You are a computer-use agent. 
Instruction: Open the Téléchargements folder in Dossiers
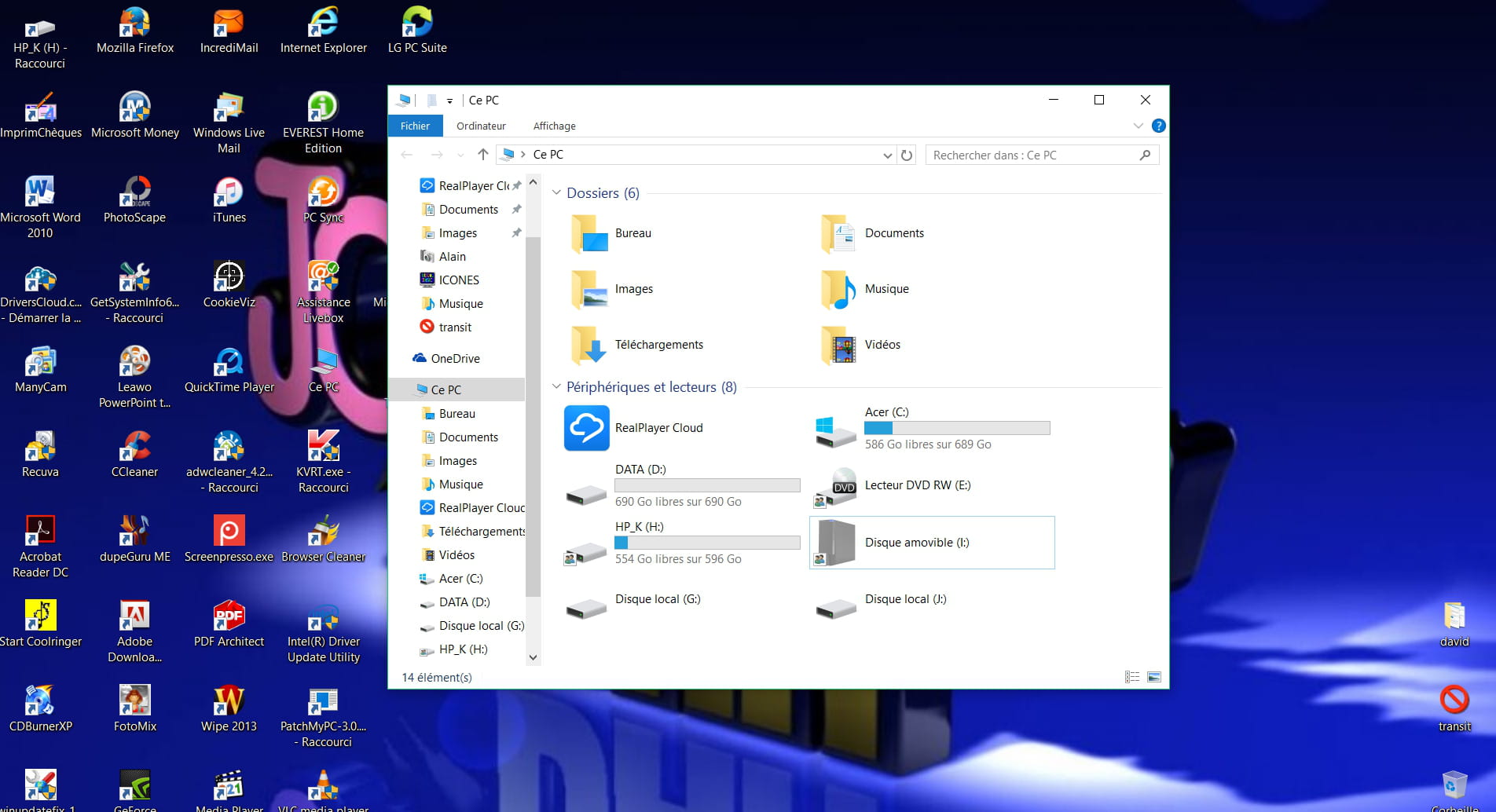tap(636, 345)
